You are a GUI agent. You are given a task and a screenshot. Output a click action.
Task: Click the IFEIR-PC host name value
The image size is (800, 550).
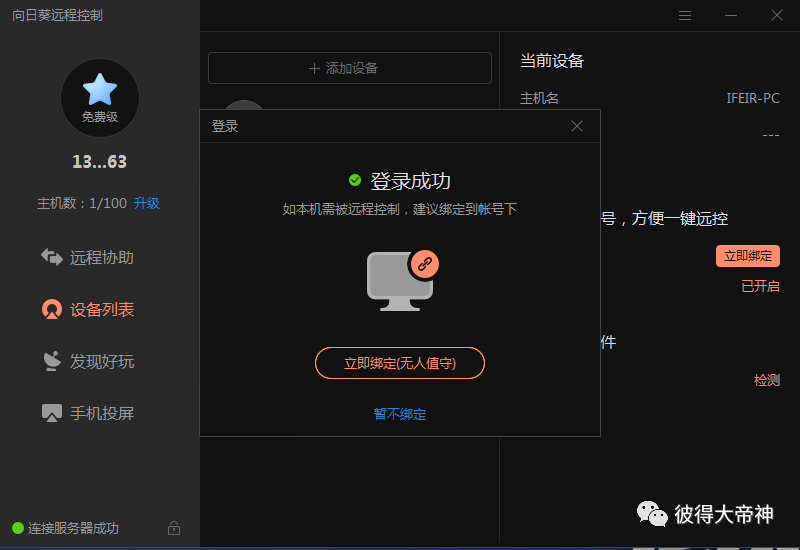point(753,98)
